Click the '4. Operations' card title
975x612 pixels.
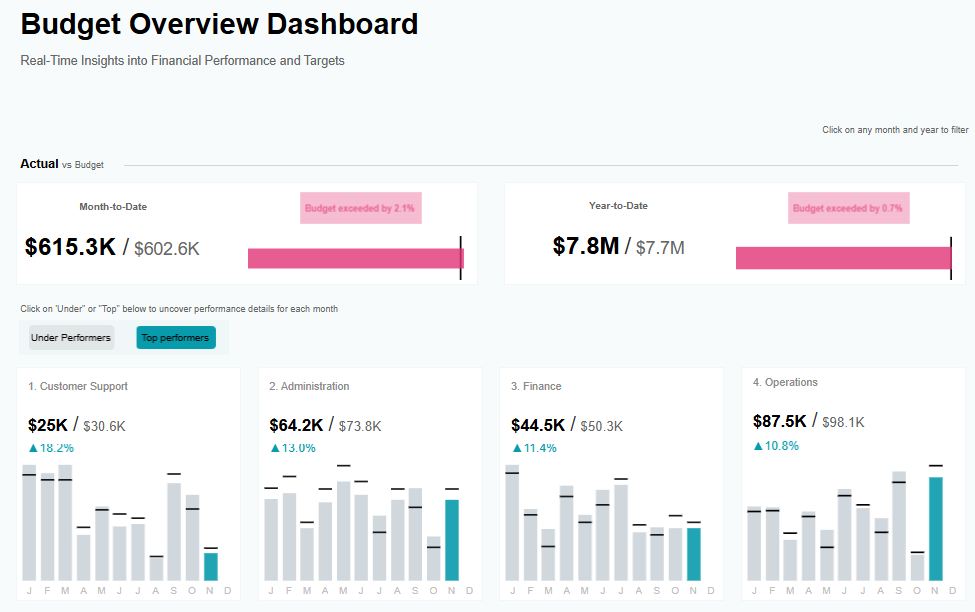785,382
